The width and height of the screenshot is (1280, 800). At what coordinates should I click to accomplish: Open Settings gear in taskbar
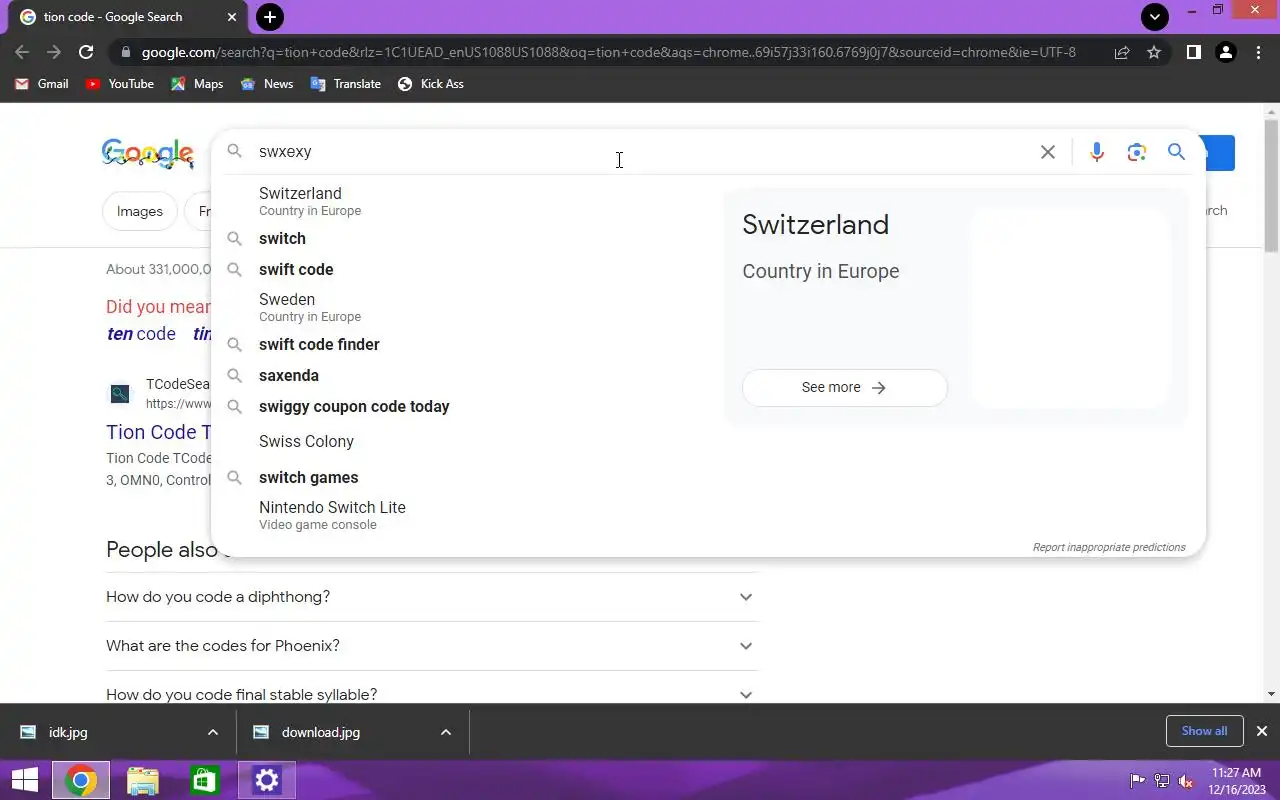tap(267, 780)
